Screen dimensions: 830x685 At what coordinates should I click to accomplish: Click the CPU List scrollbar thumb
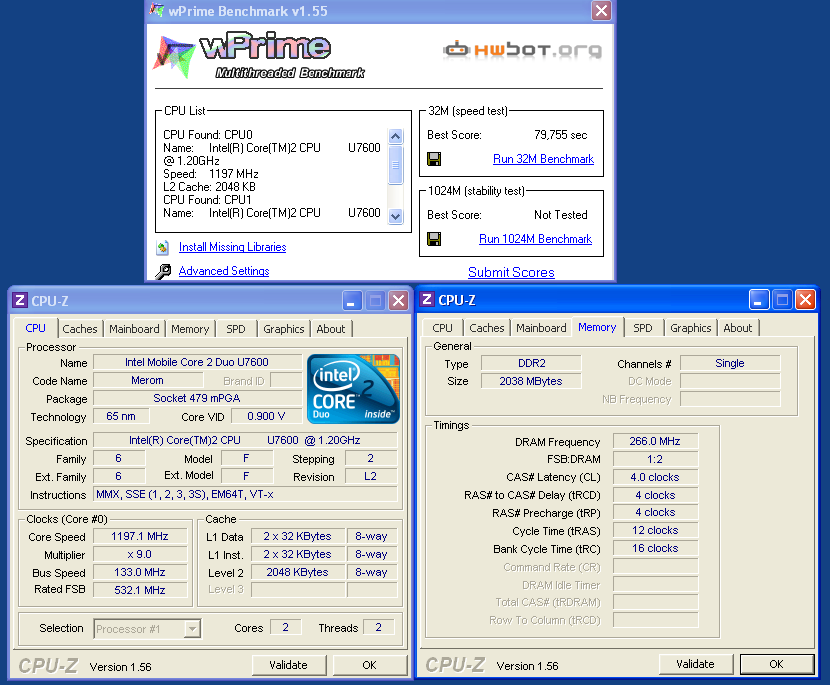point(395,165)
